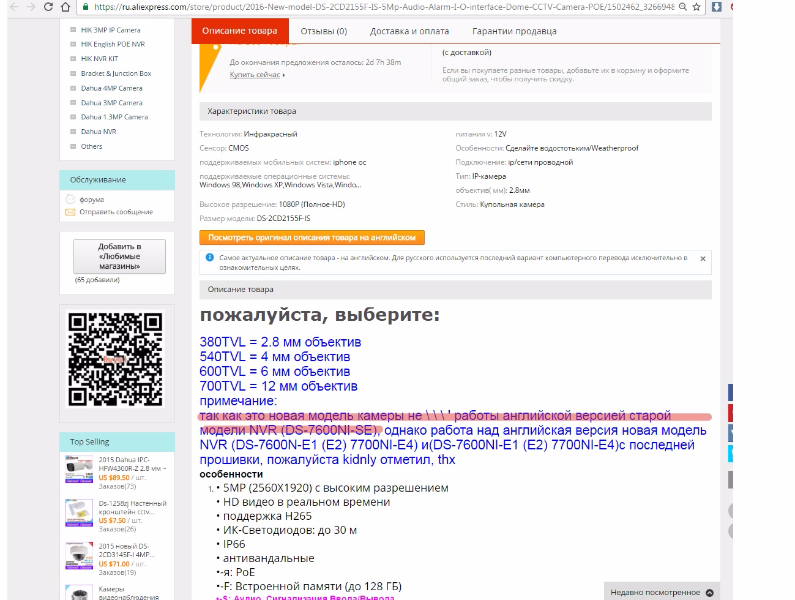The image size is (795, 600).
Task: Click the address bar URL
Action: point(384,7)
